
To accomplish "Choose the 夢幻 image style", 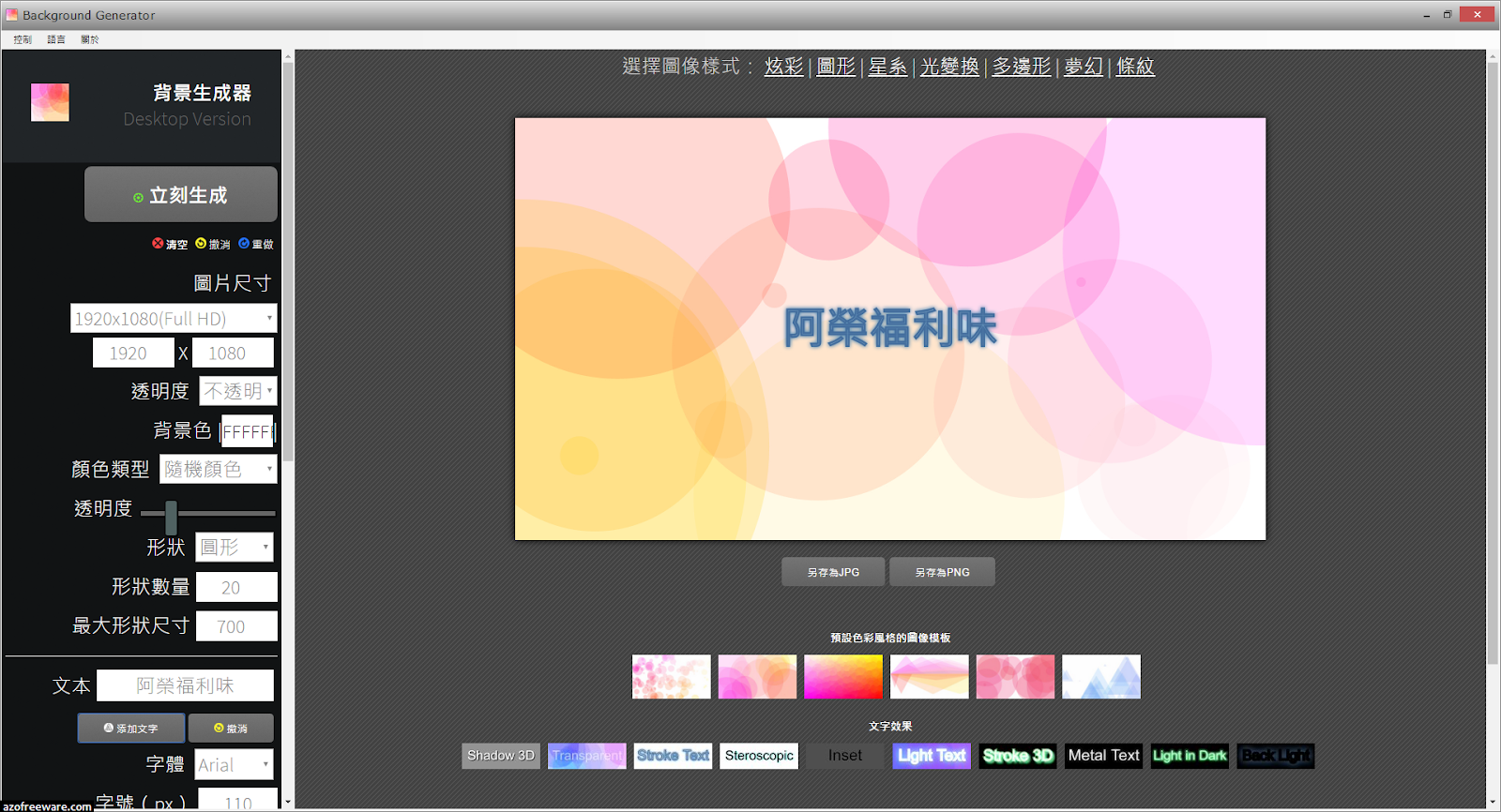I will [1084, 67].
